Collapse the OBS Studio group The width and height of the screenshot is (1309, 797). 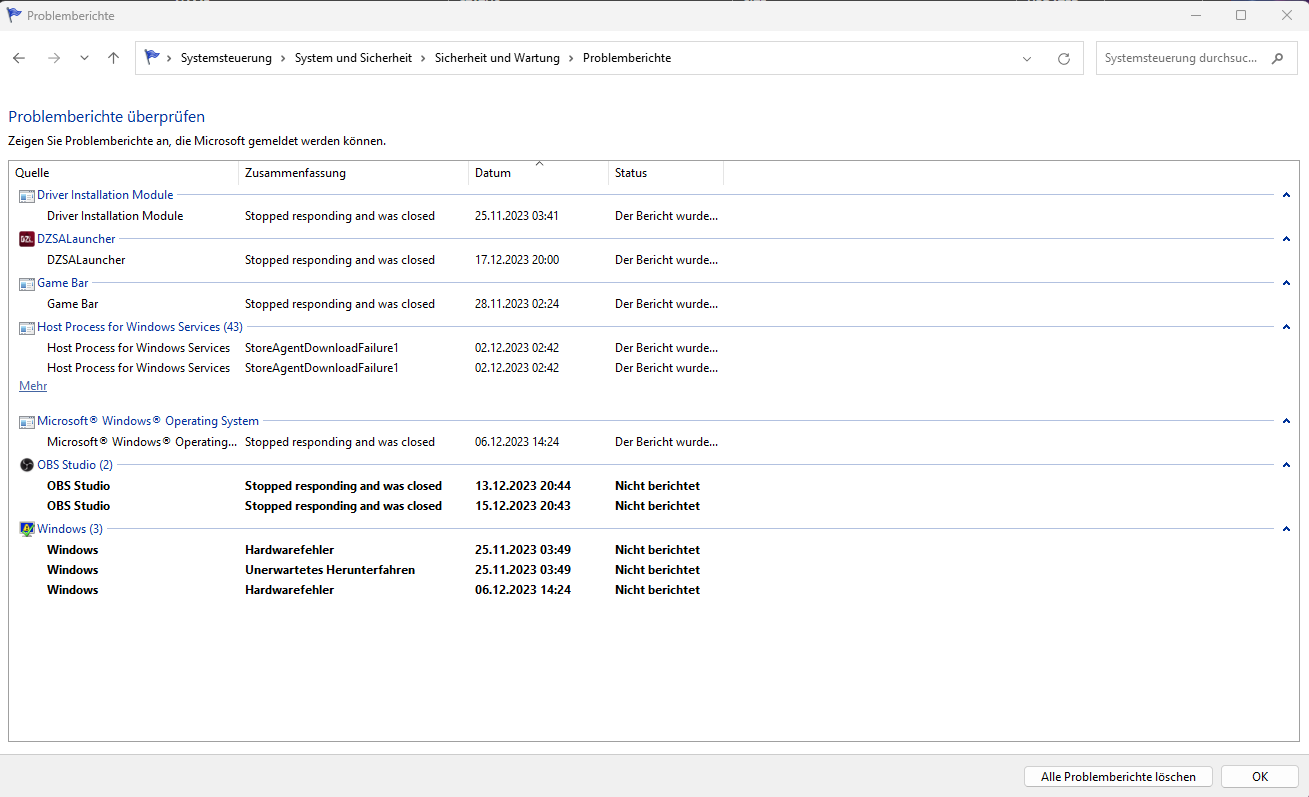pos(1286,465)
